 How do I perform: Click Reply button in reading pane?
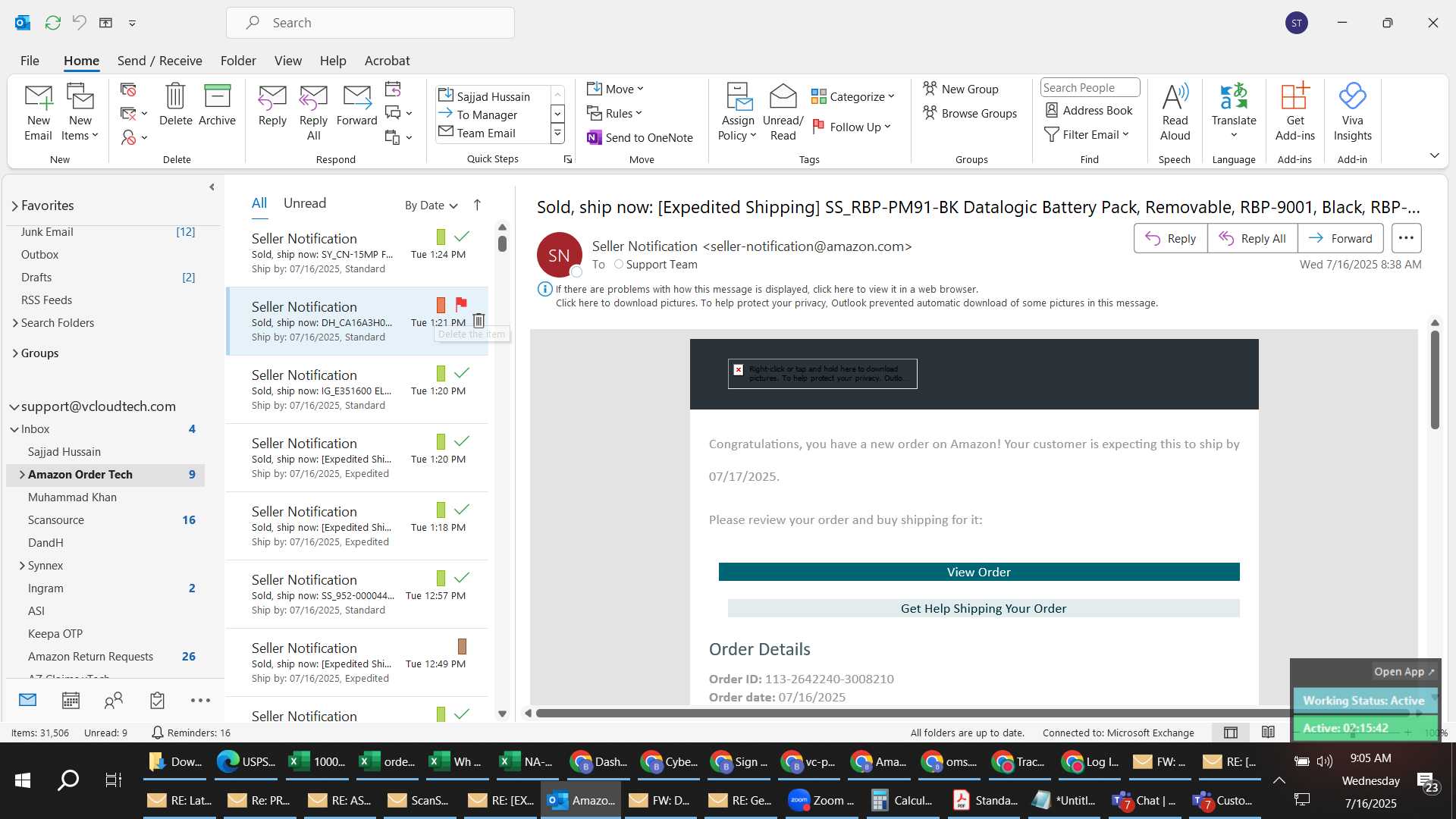[x=1170, y=238]
